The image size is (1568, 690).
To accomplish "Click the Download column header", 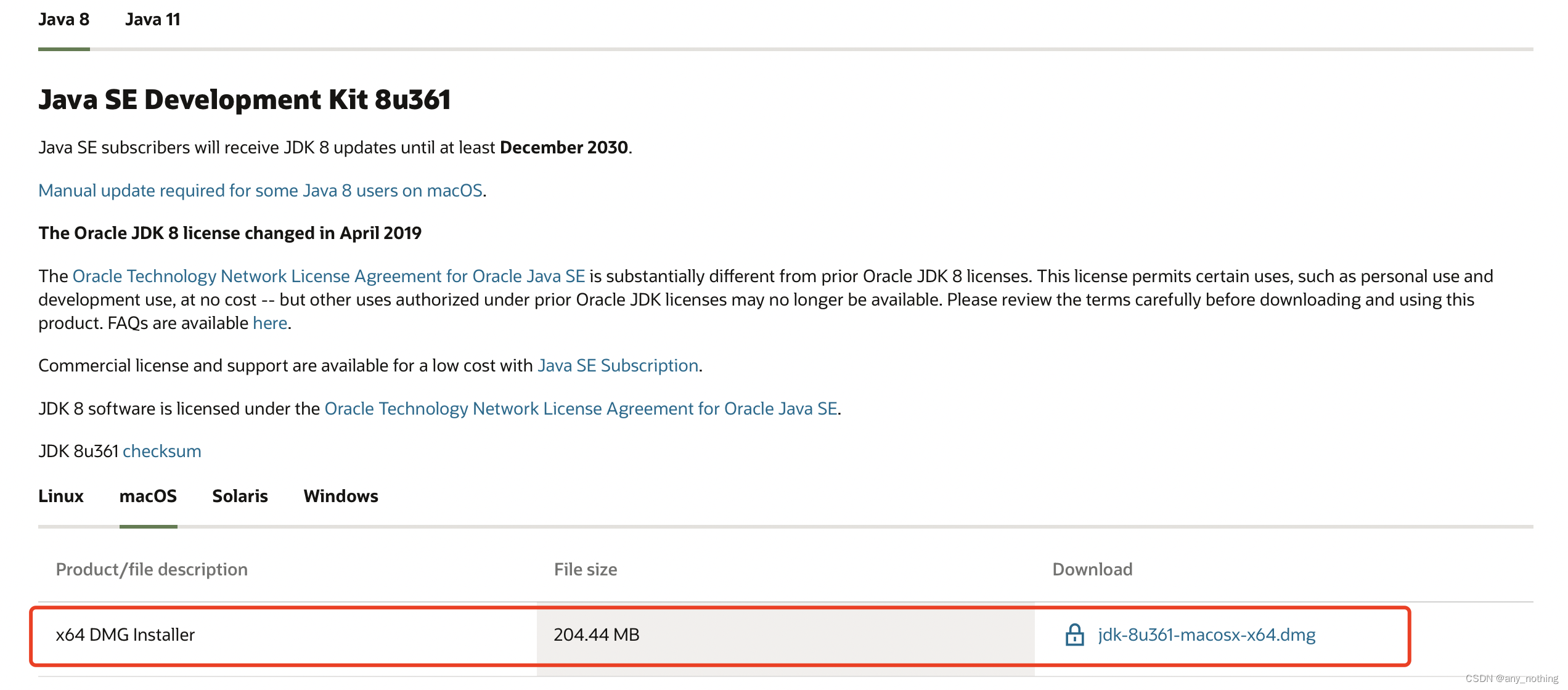I will point(1092,569).
